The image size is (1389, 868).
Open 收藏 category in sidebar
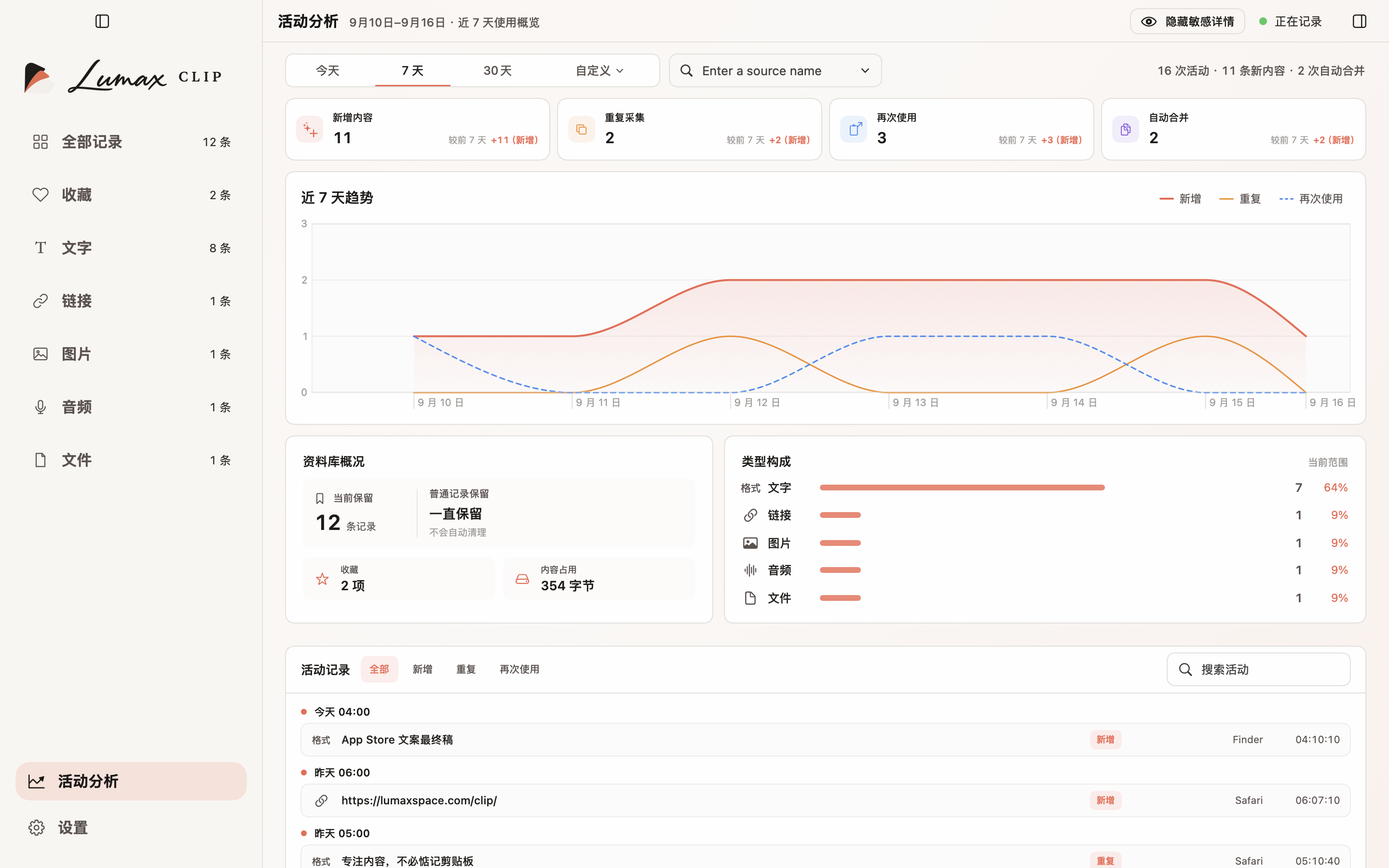[x=131, y=195]
